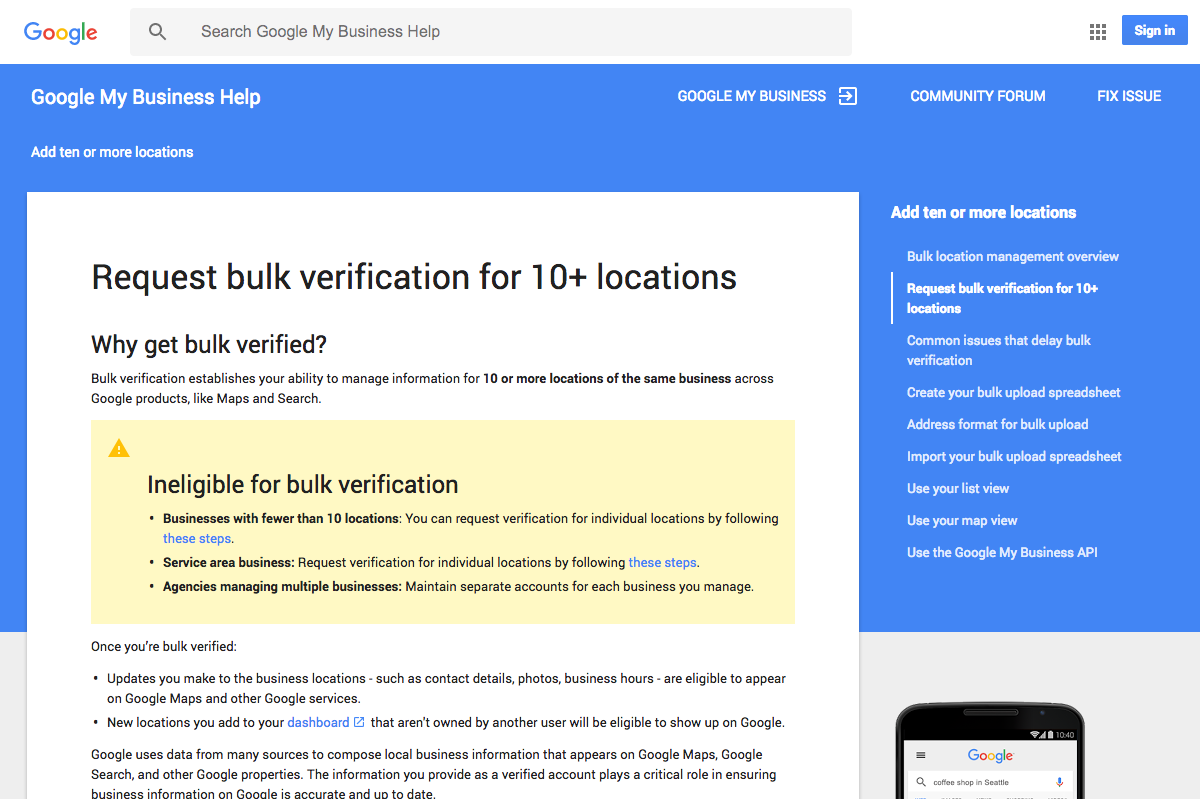Select Request bulk verification for 10+ locations in sidebar
The height and width of the screenshot is (799, 1200).
pyautogui.click(x=1002, y=298)
